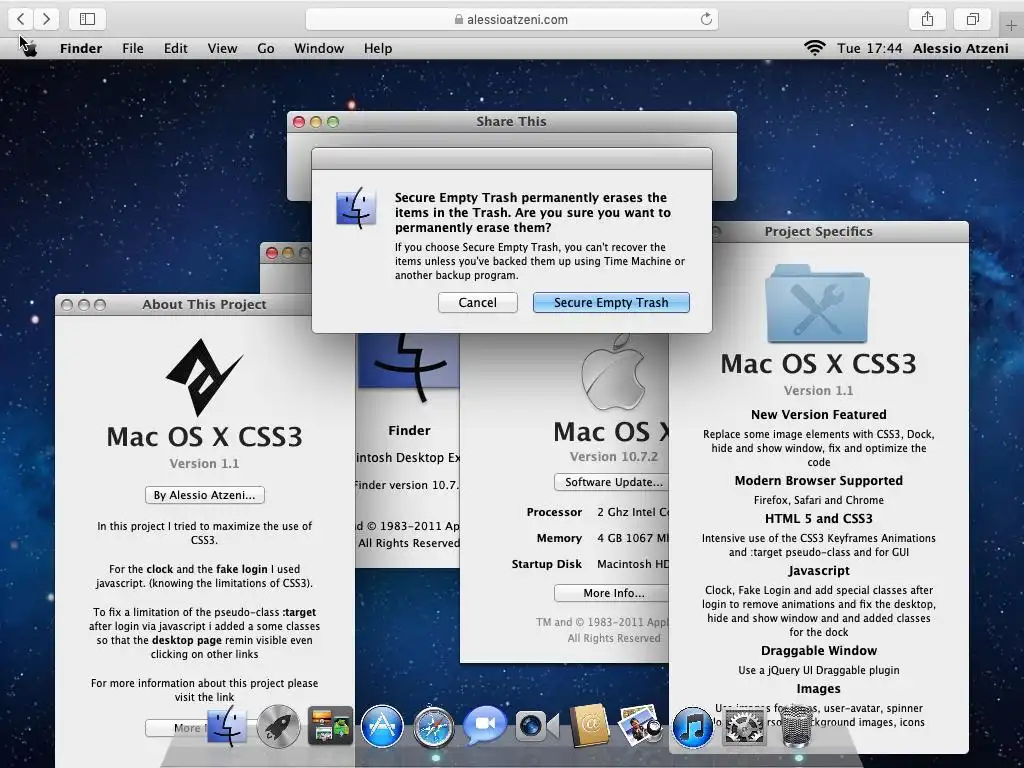The height and width of the screenshot is (768, 1024).
Task: Launch iTunes music note in dock
Action: click(692, 726)
